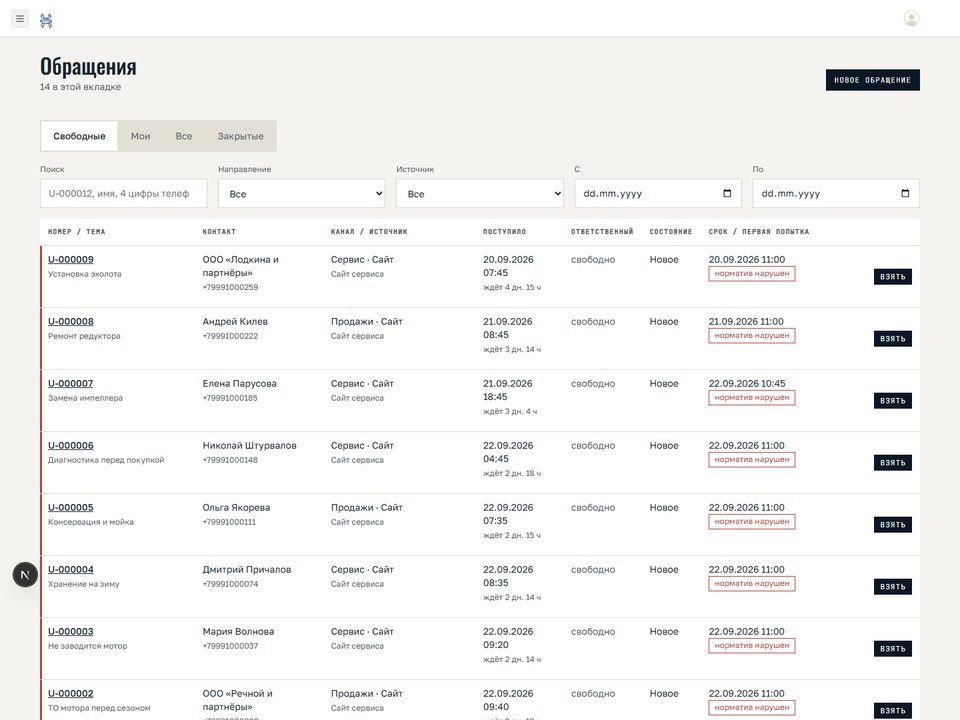960x720 pixels.
Task: Open request link U-000008
Action: point(71,321)
